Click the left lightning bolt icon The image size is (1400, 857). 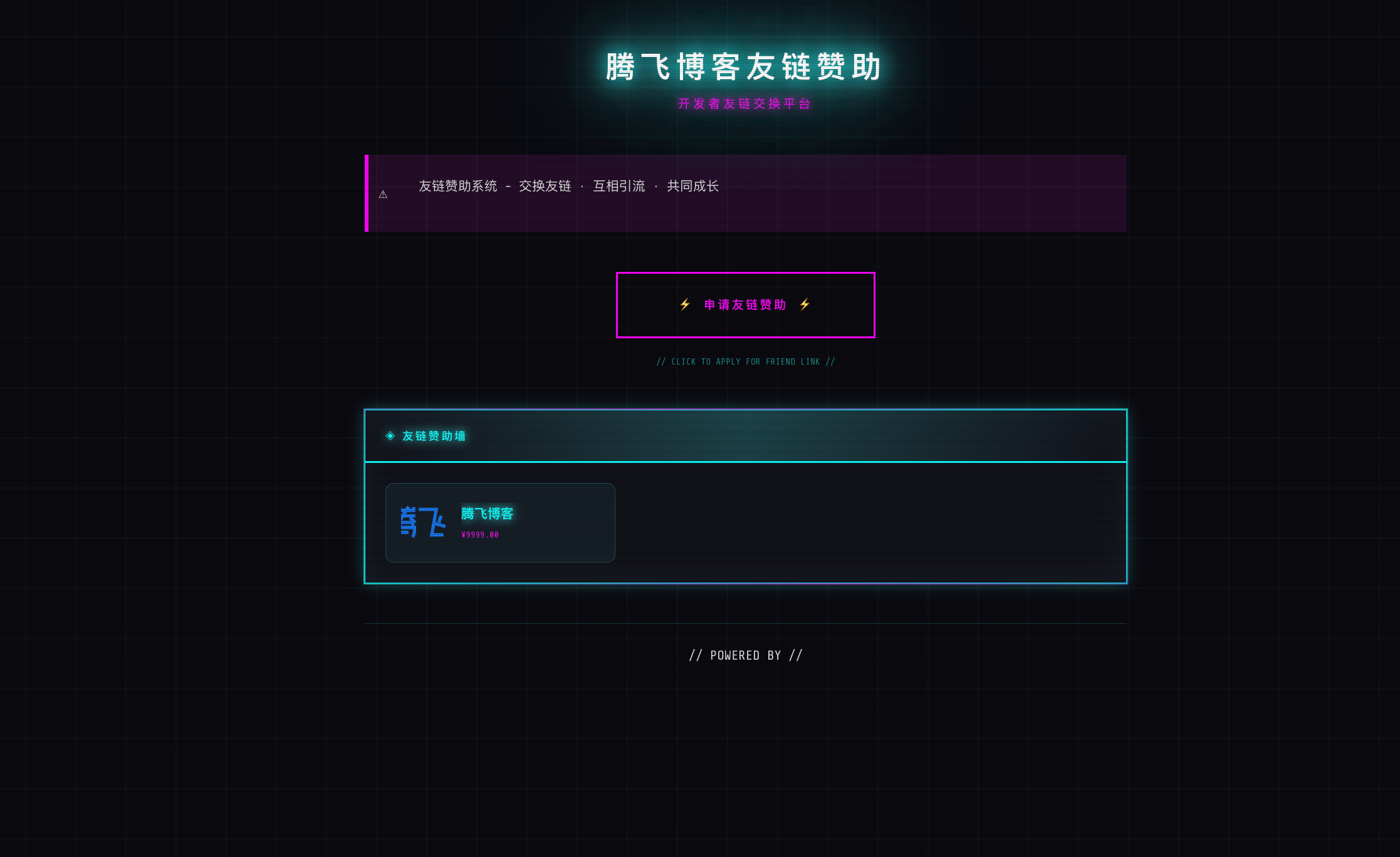click(x=685, y=304)
